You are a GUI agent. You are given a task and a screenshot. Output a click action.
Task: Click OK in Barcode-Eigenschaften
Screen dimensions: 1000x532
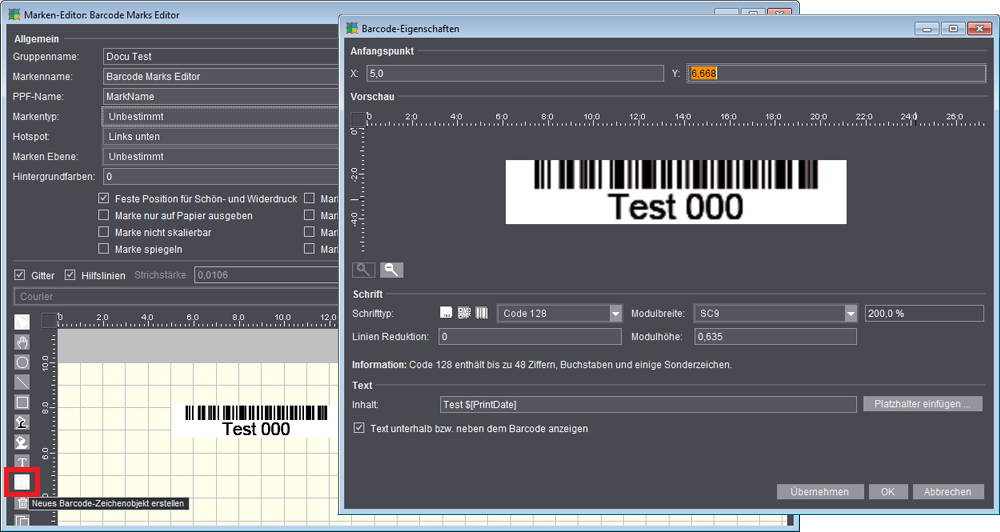(x=888, y=492)
